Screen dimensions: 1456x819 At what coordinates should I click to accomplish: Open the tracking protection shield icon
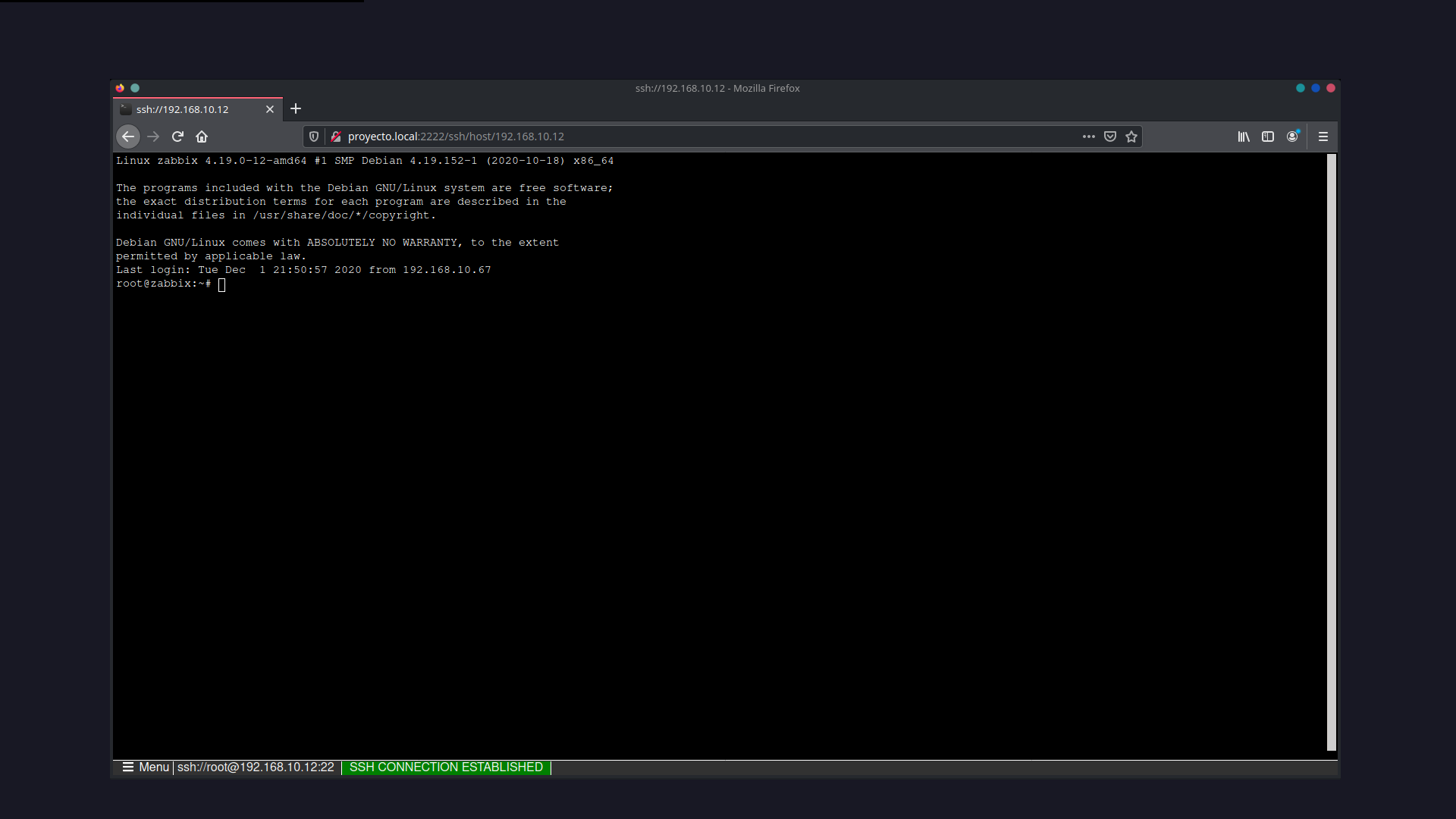point(313,136)
